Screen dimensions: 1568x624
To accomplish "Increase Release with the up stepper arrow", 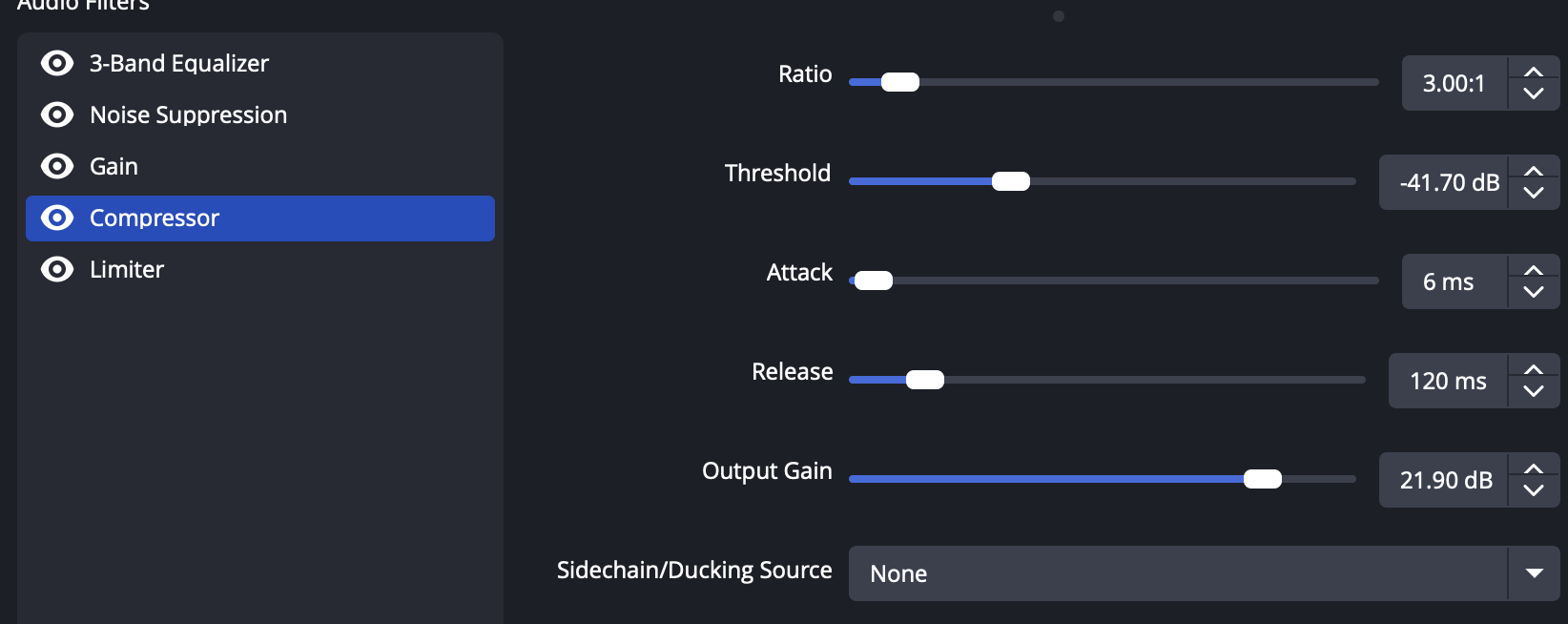I will [1534, 370].
